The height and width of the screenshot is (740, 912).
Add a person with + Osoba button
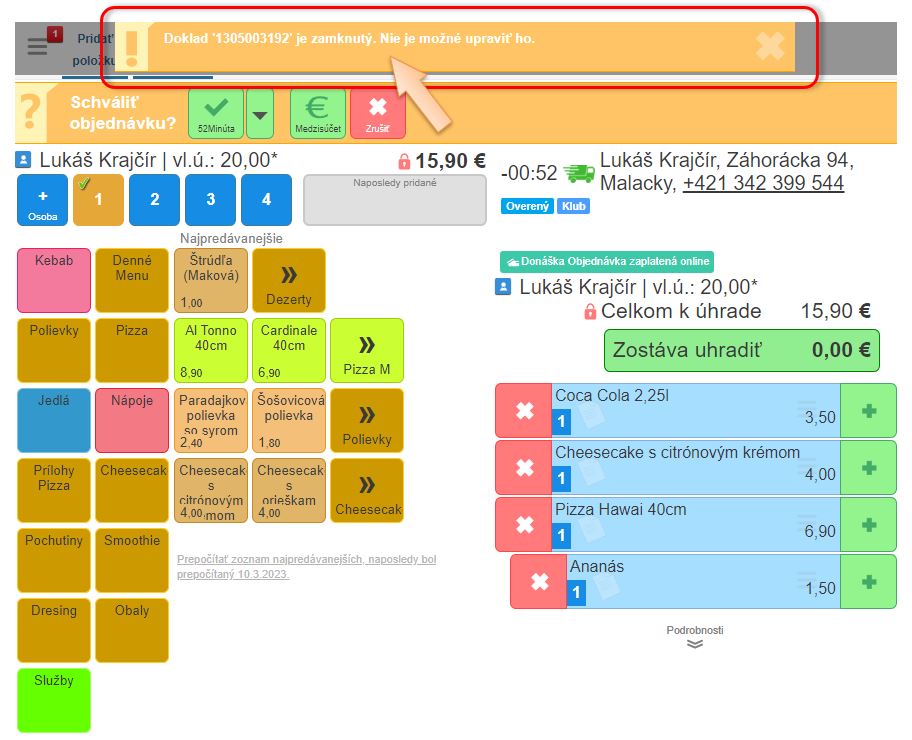pyautogui.click(x=43, y=200)
